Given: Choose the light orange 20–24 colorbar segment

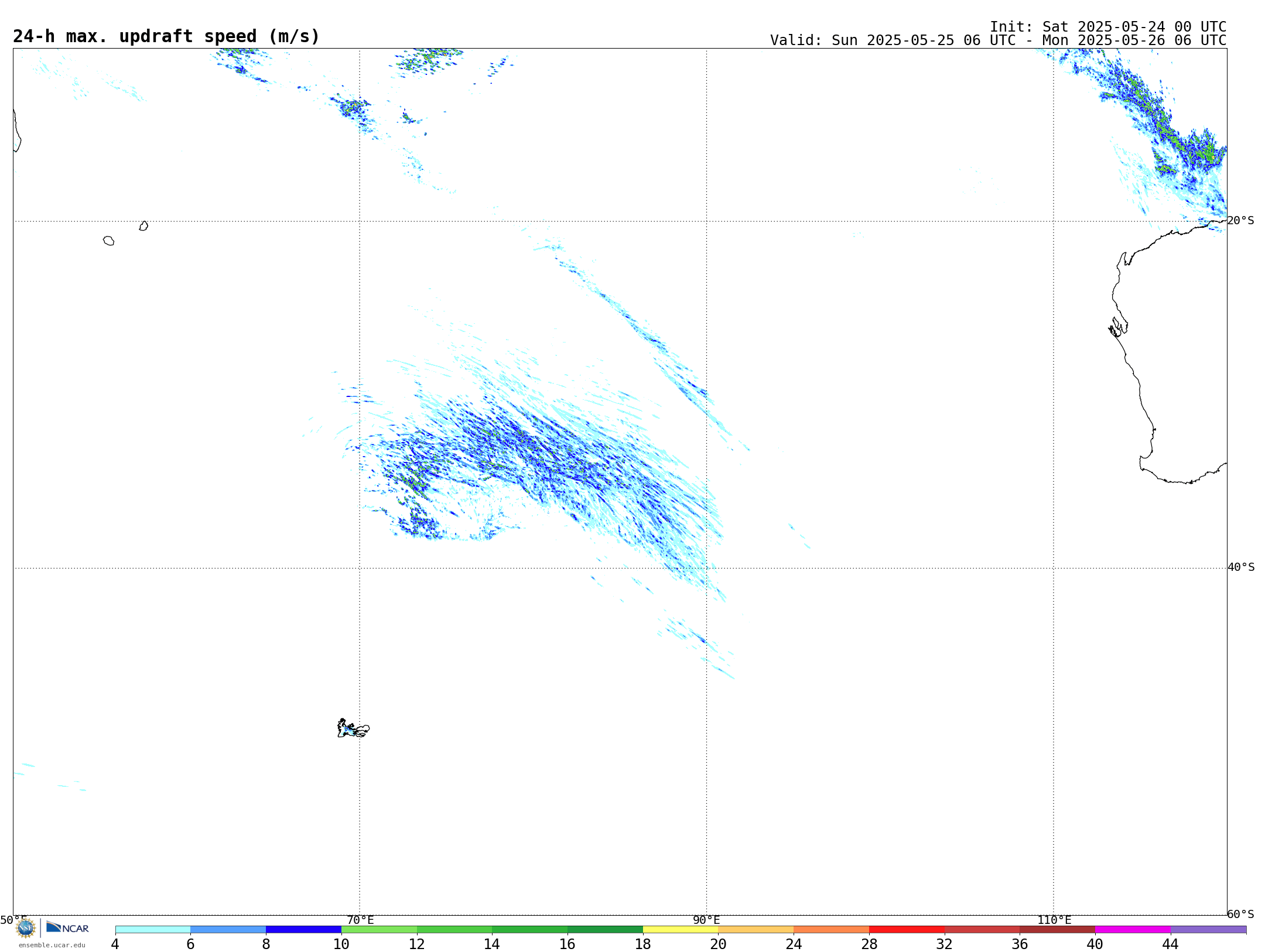Looking at the screenshot, I should 756,929.
